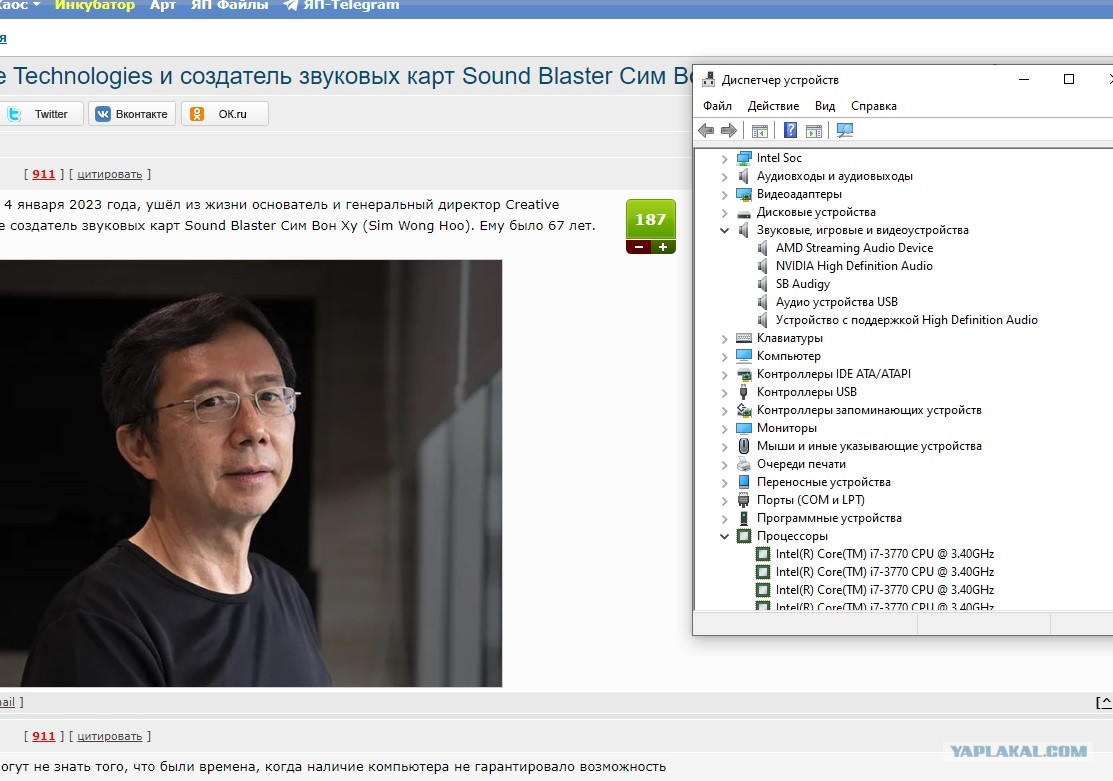Screen dimensions: 1113x781
Task: Expand the Видеоадаптеры tree node
Action: click(x=724, y=194)
